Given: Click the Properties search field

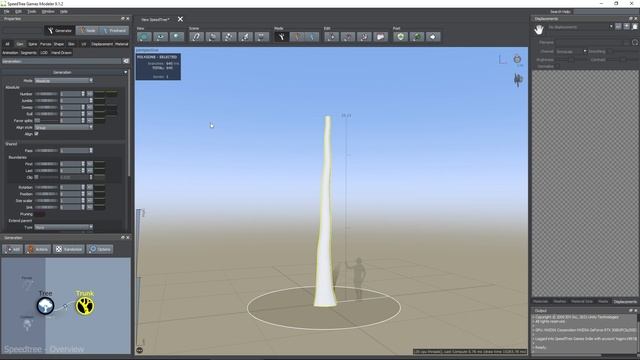Looking at the screenshot, I should tap(61, 61).
